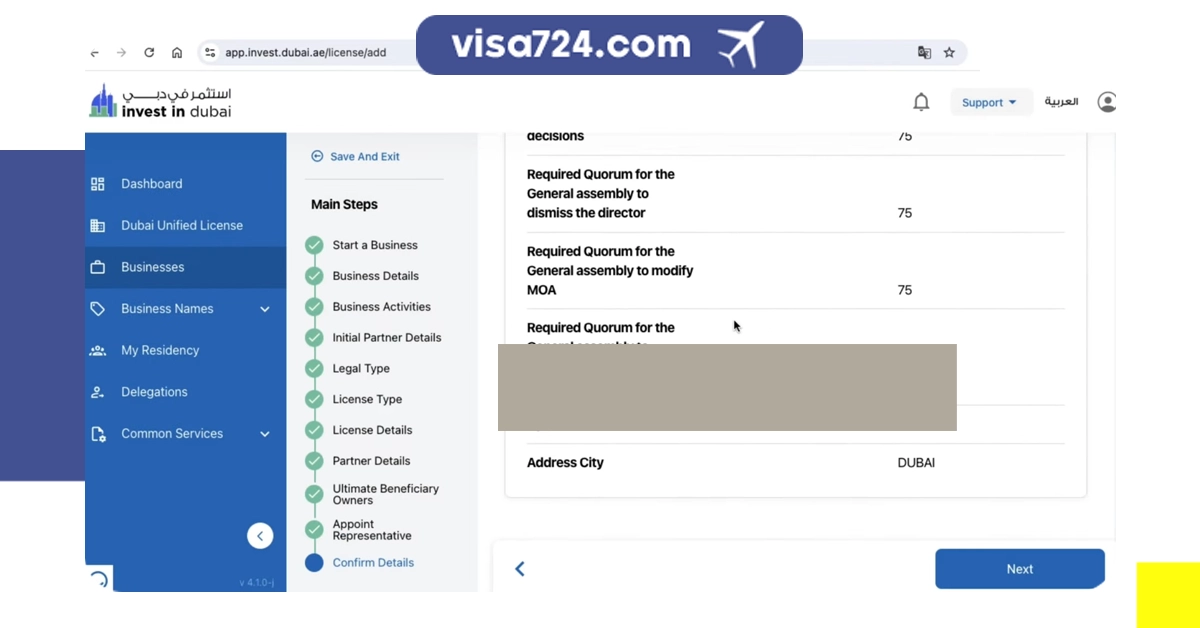1200x628 pixels.
Task: Click the Save And Exit link
Action: (364, 157)
